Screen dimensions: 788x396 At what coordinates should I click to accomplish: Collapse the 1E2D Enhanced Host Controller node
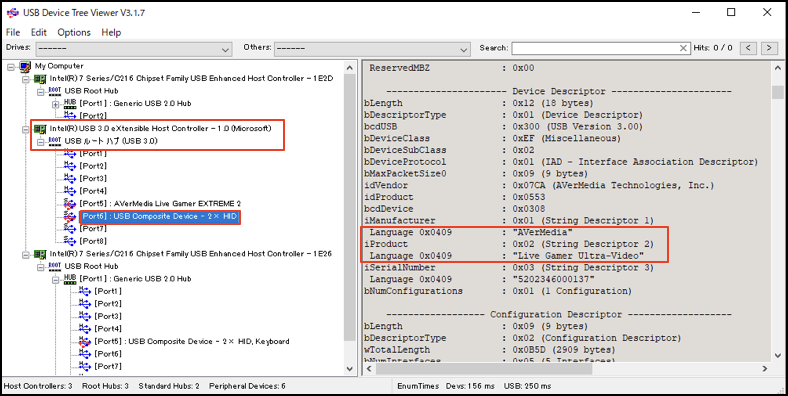click(x=26, y=79)
